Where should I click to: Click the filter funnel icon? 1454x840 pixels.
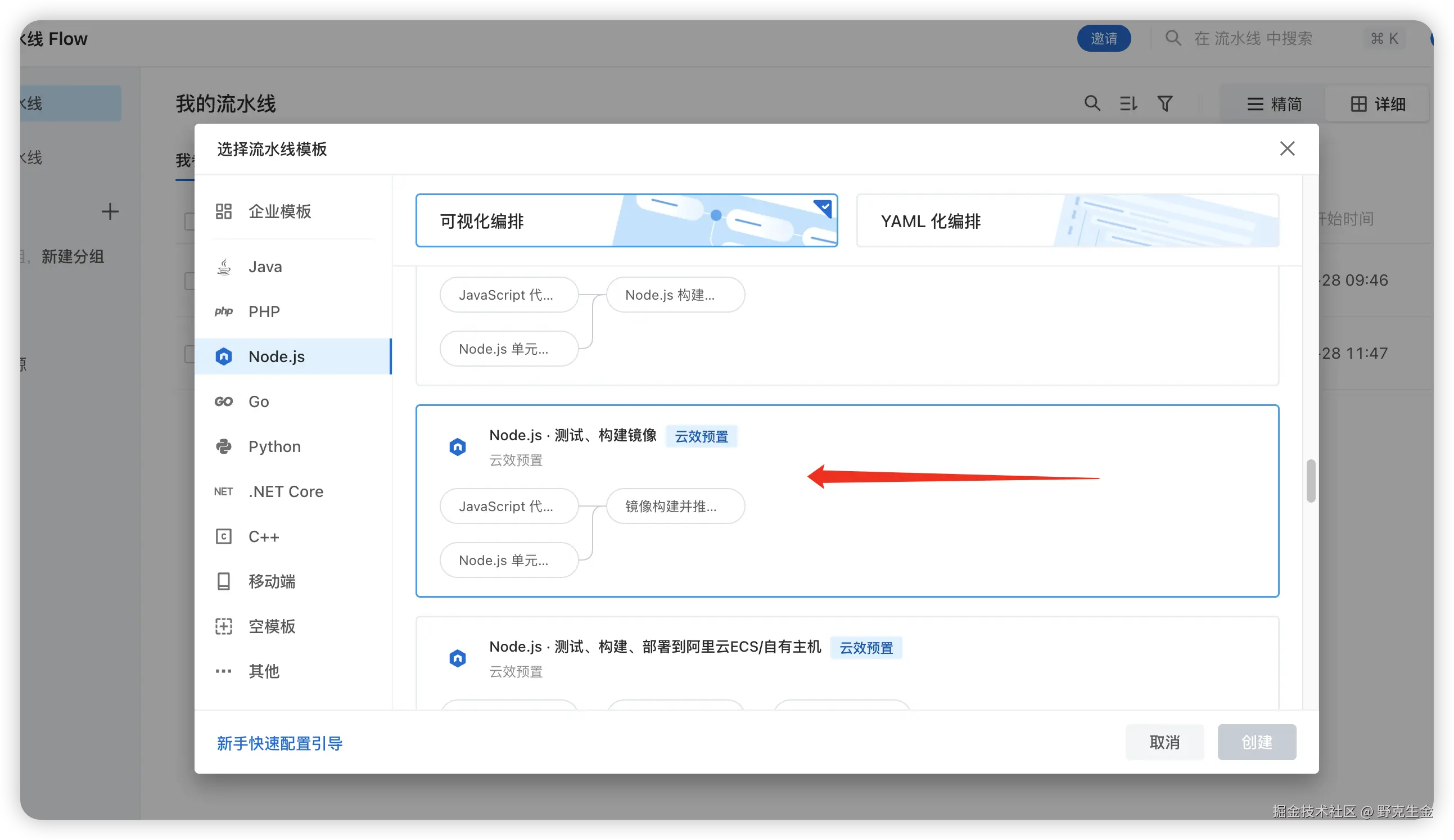(x=1164, y=104)
